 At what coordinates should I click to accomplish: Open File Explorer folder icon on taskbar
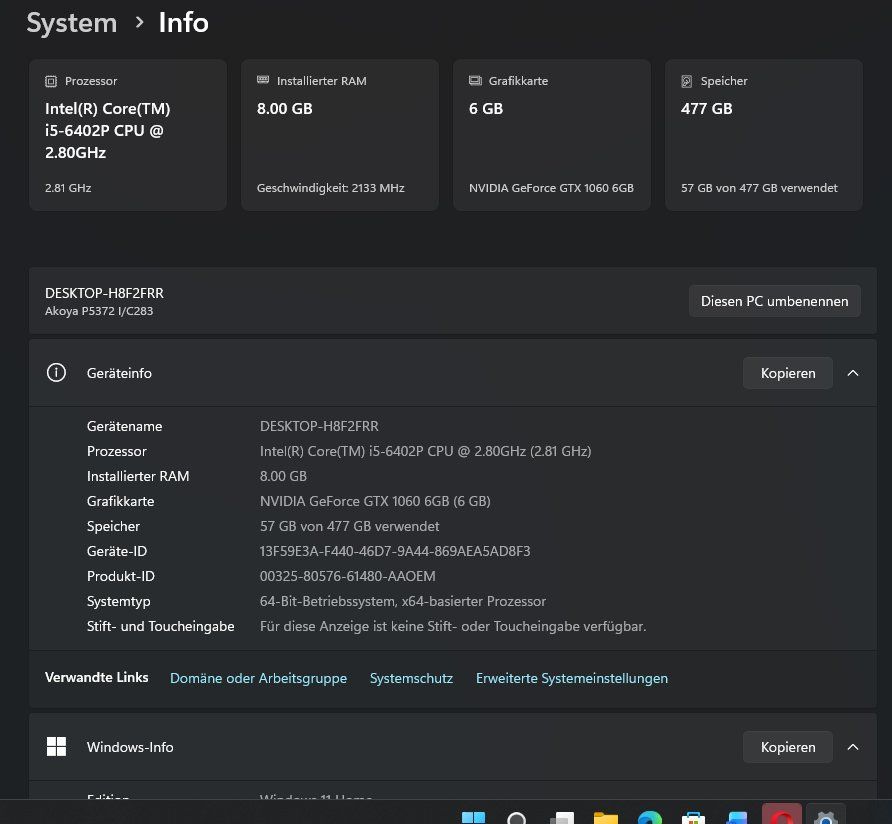pos(605,817)
